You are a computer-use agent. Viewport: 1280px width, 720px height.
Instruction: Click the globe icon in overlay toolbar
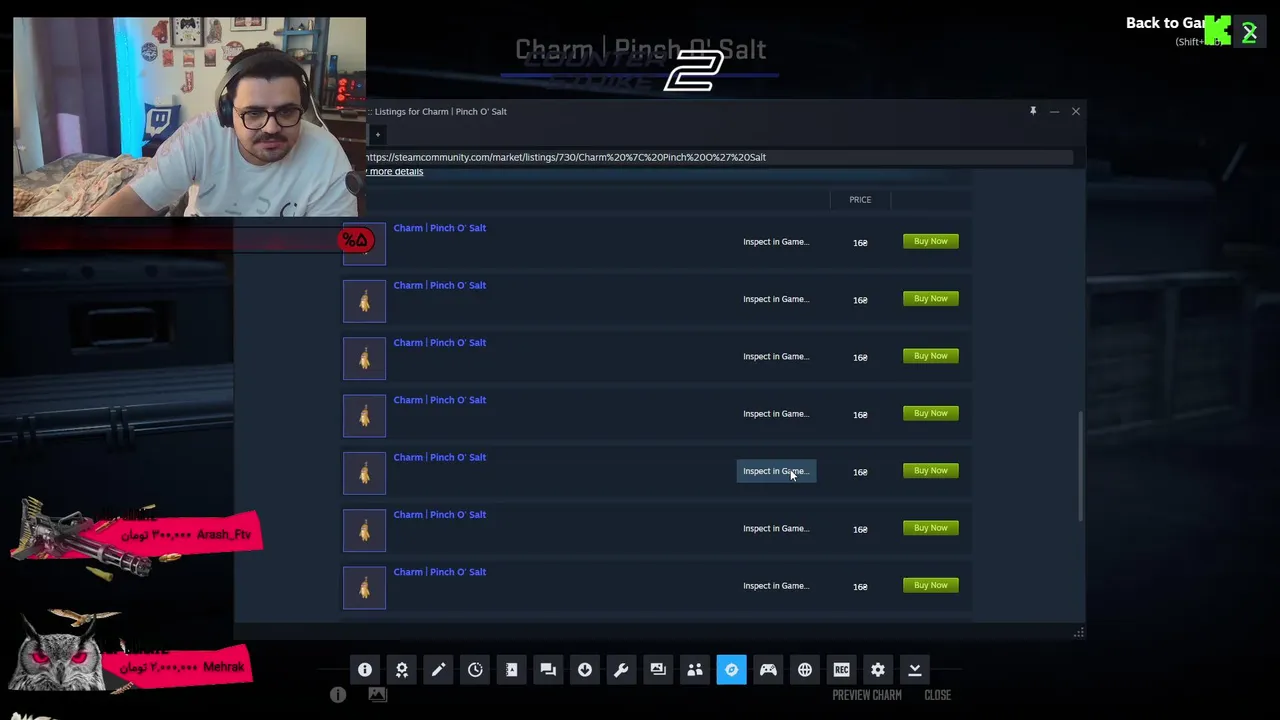coord(805,670)
